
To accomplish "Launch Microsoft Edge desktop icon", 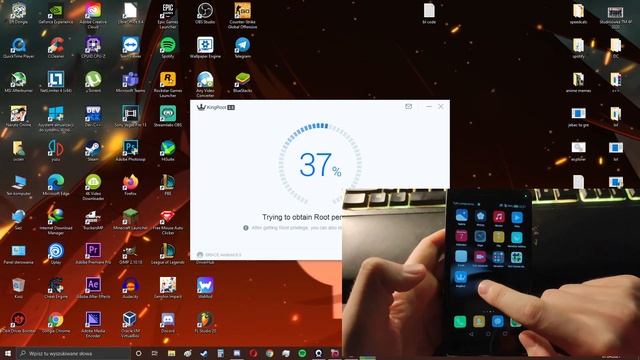I will pos(56,185).
